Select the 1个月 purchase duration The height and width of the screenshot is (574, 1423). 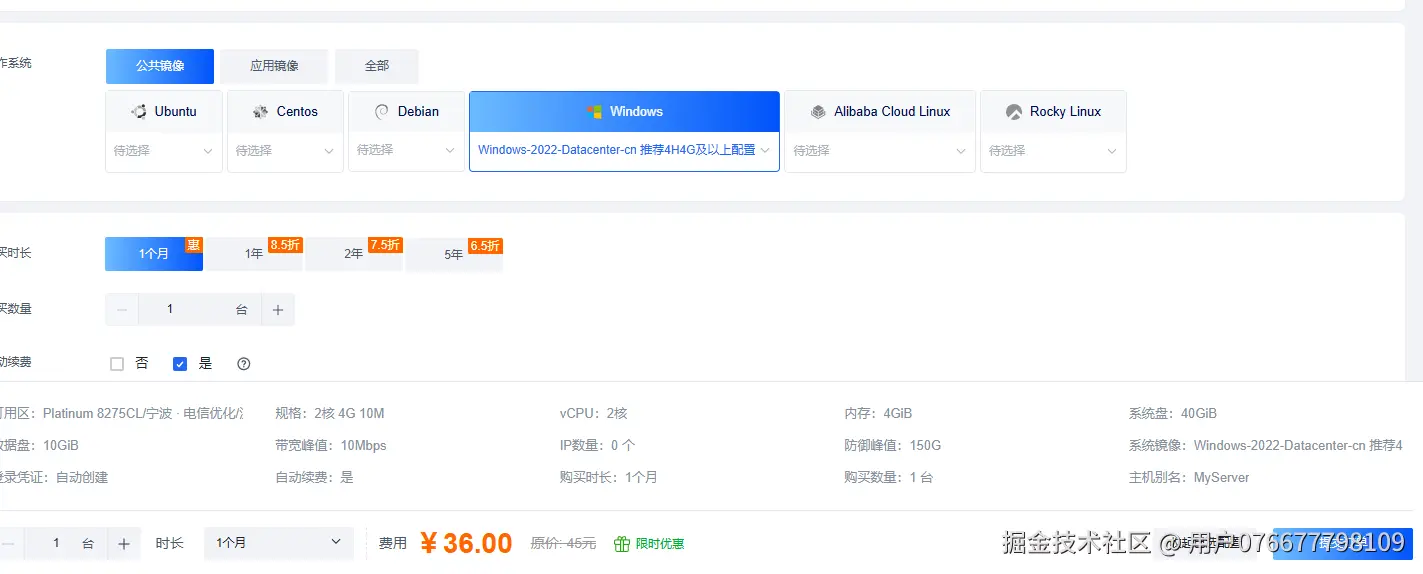click(154, 254)
